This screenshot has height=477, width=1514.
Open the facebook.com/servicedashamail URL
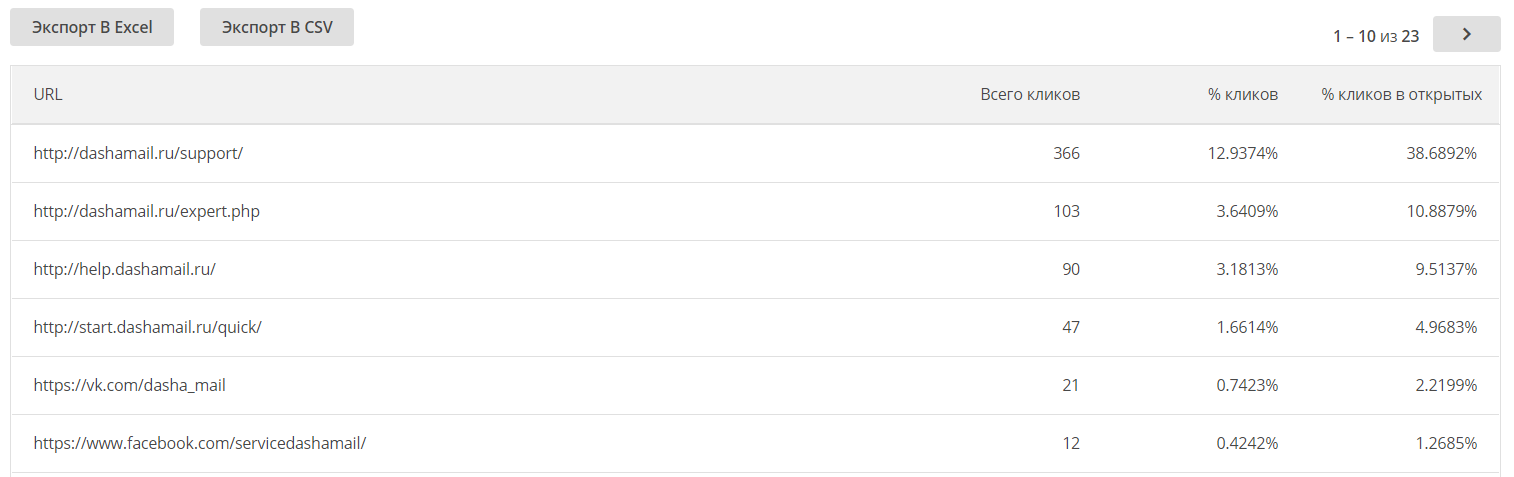(200, 443)
